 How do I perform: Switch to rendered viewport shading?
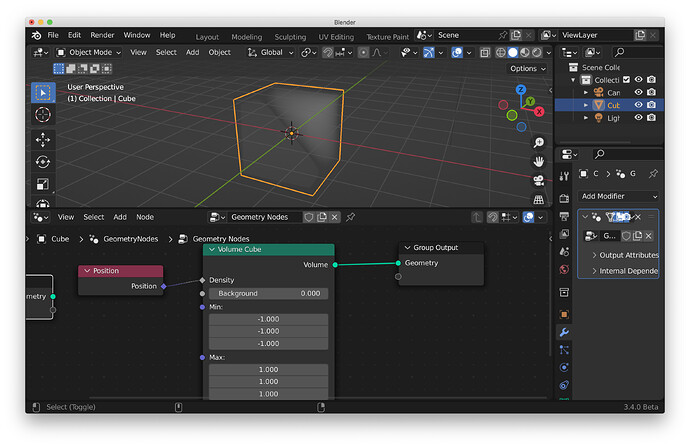[537, 52]
